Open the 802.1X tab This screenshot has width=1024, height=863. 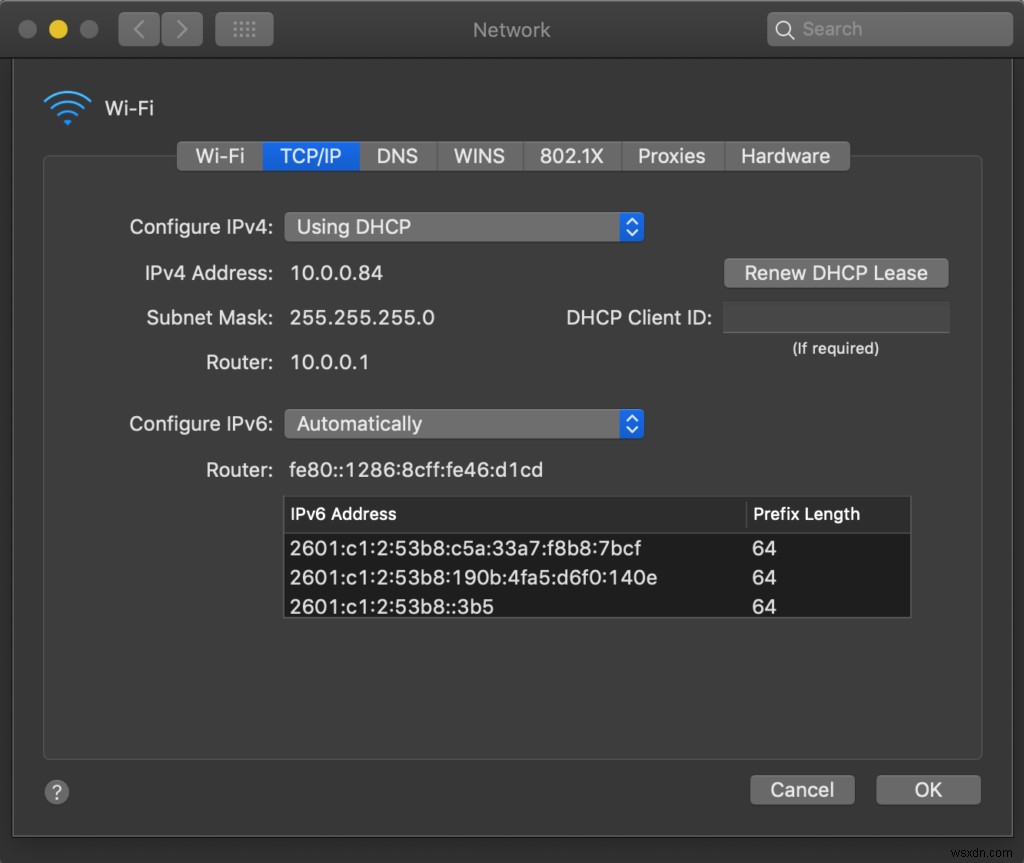571,156
